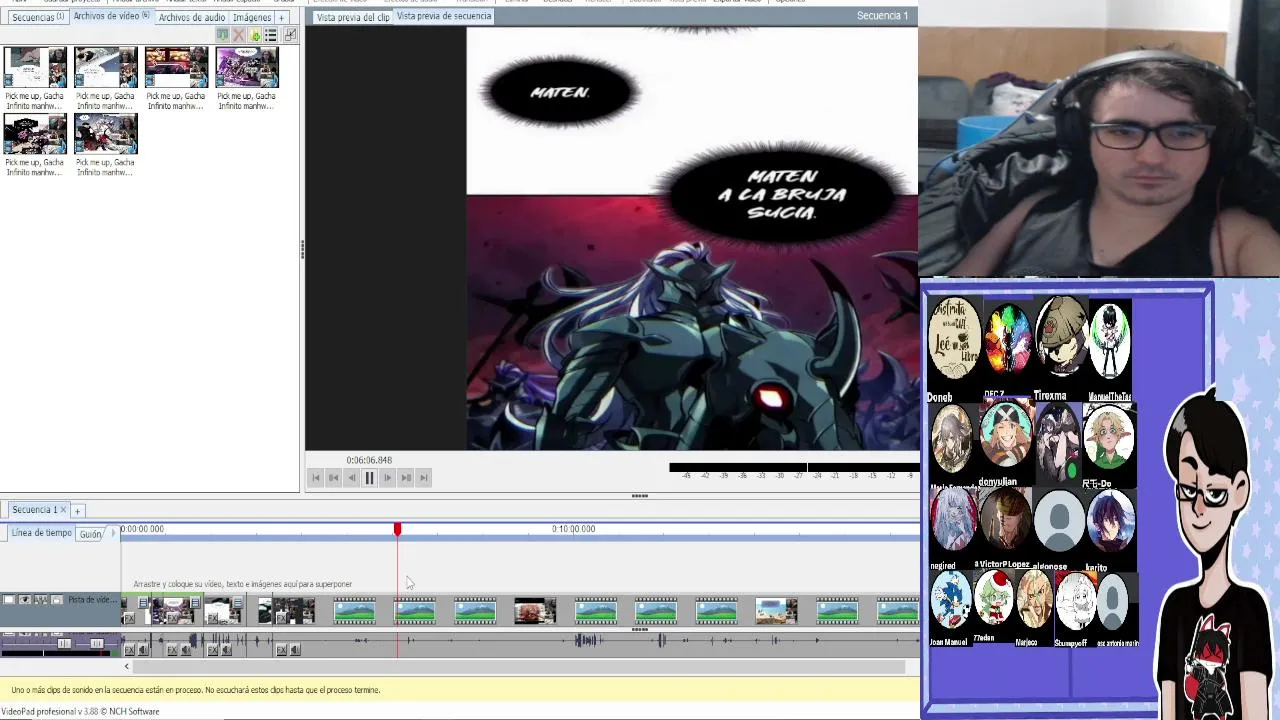
Task: Click timeline horizontal scrollbar
Action: [518, 666]
